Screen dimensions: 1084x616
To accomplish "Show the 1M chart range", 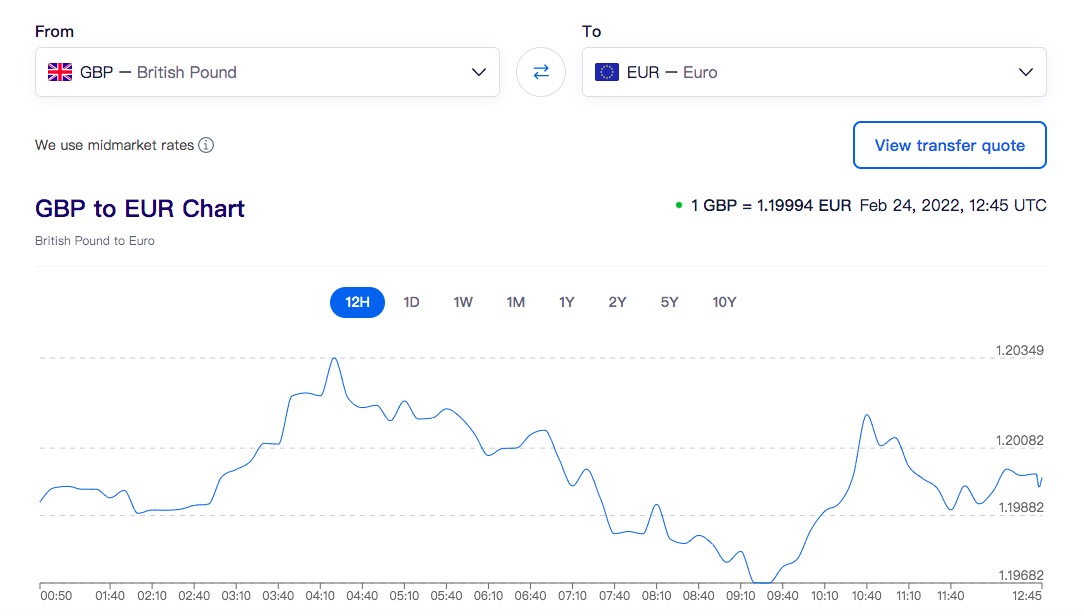I will (x=515, y=302).
